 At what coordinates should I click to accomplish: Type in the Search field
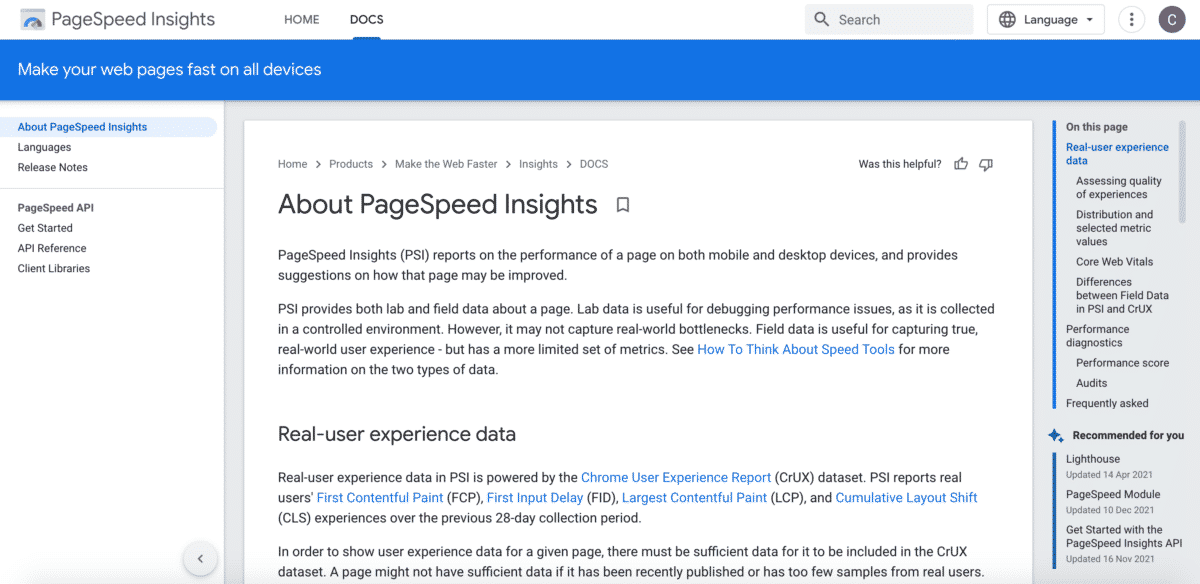click(900, 19)
